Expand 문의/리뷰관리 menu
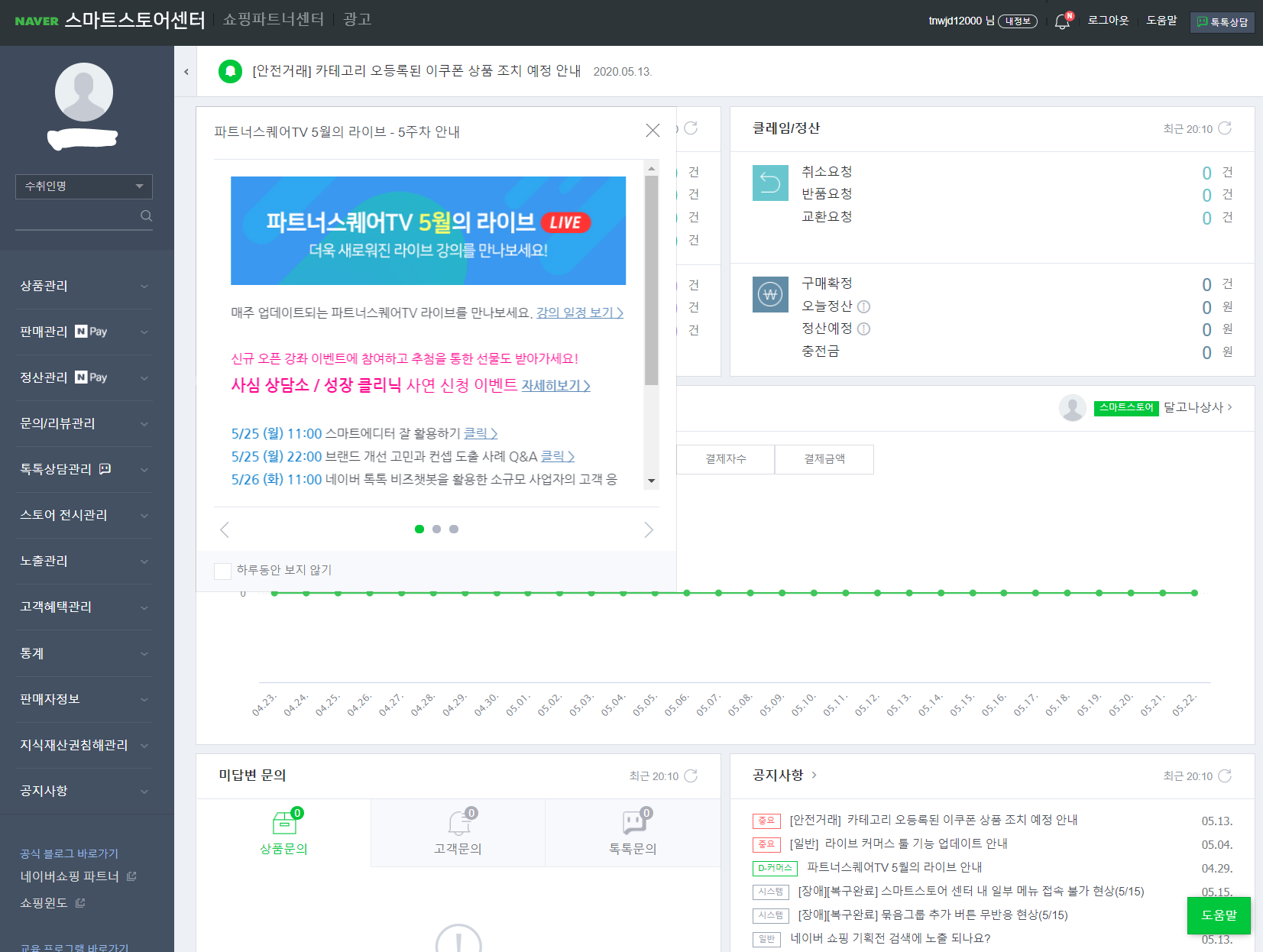Screen dimensions: 1263x952 tap(84, 423)
